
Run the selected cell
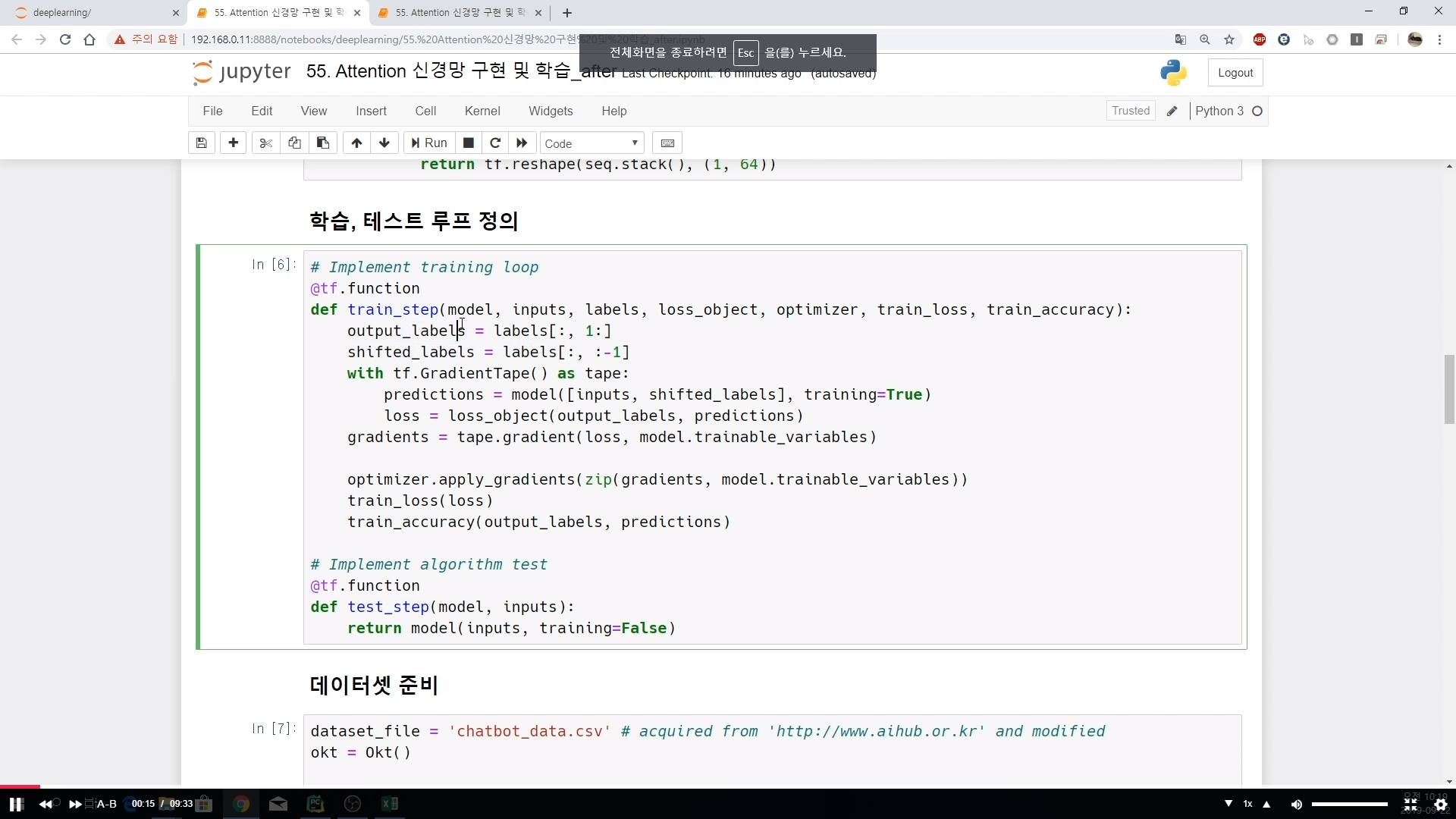click(429, 143)
